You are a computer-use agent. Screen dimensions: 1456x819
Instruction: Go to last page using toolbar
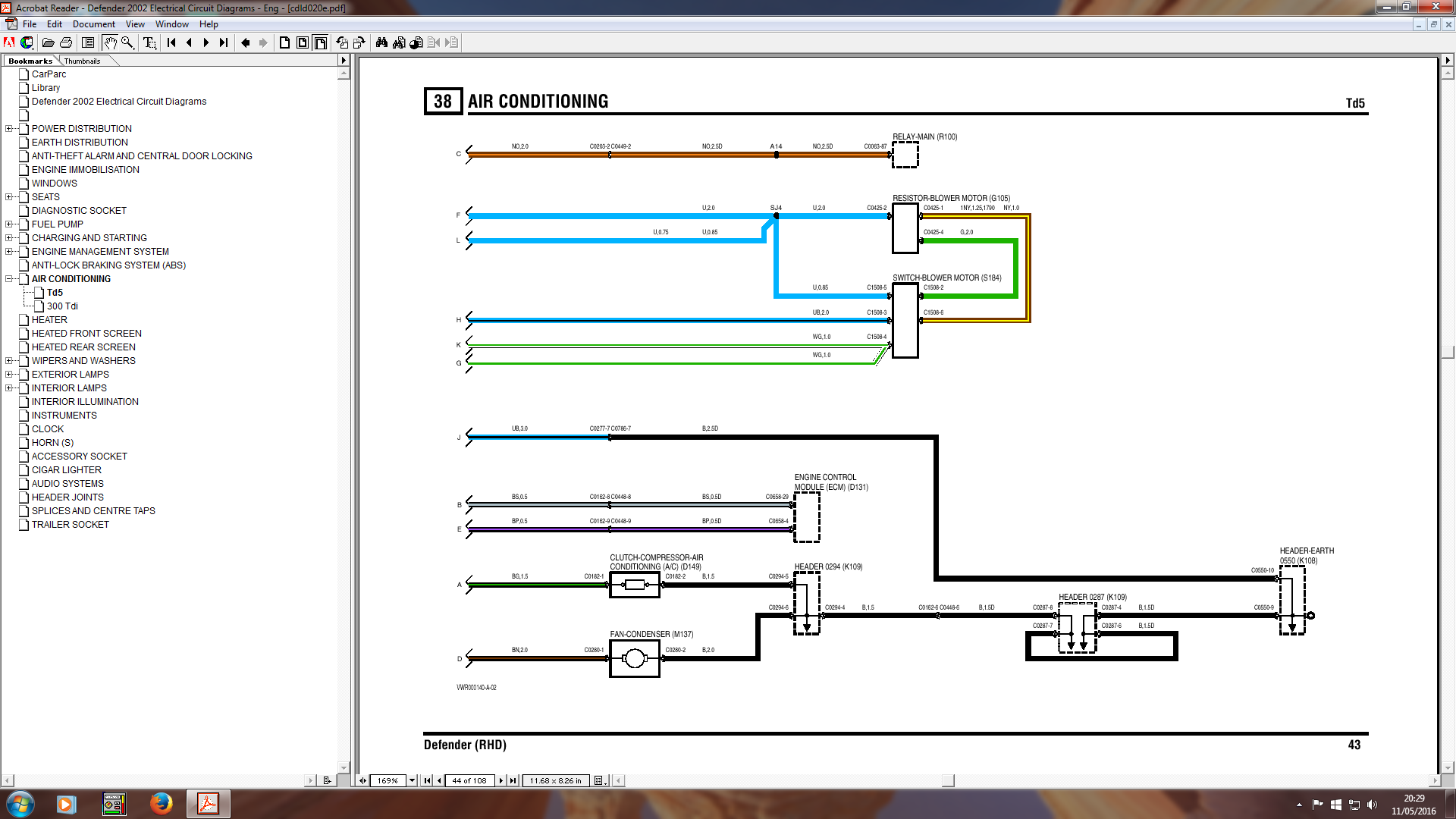(224, 42)
